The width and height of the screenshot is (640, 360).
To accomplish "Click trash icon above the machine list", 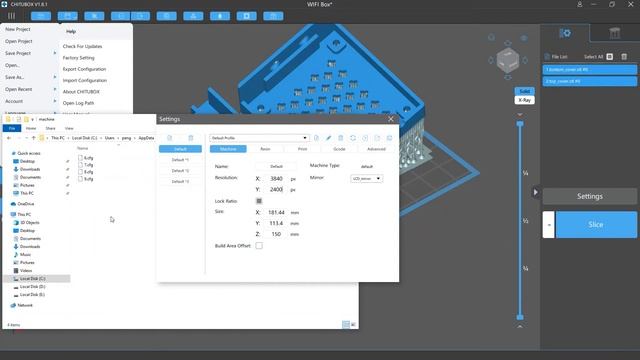I will tap(191, 138).
